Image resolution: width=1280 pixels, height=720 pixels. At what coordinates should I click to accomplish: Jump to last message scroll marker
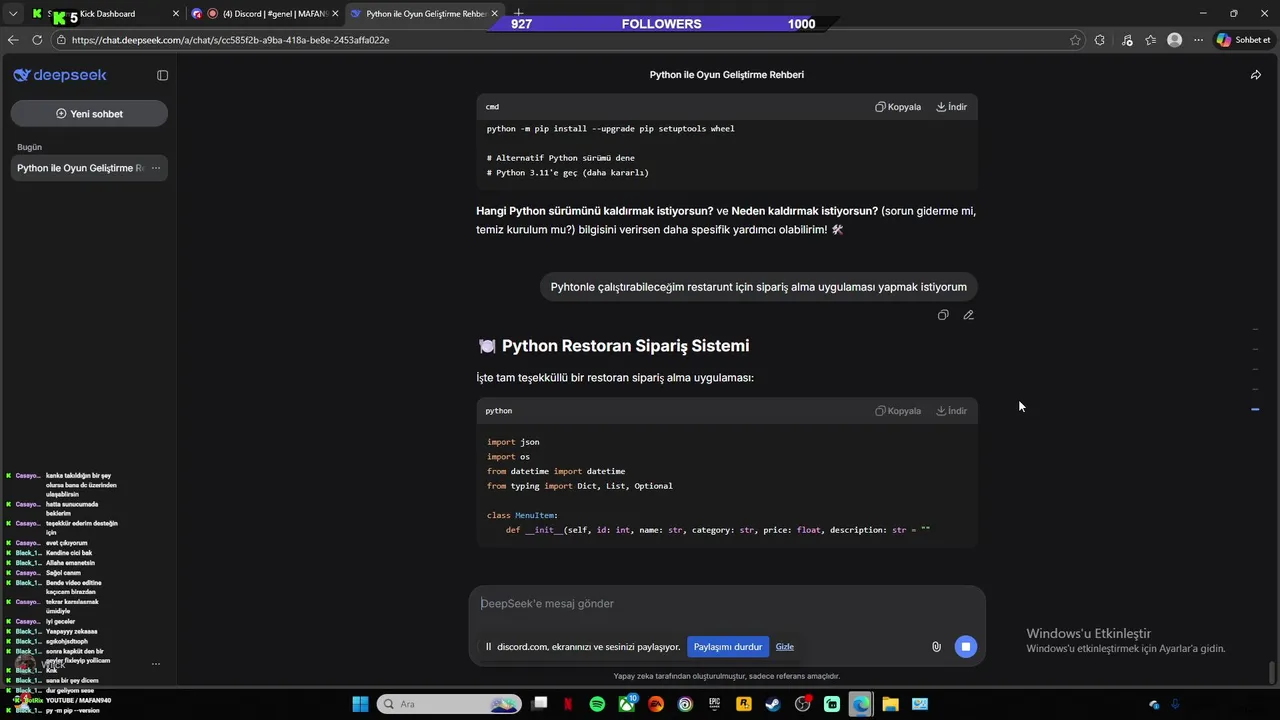point(1255,409)
